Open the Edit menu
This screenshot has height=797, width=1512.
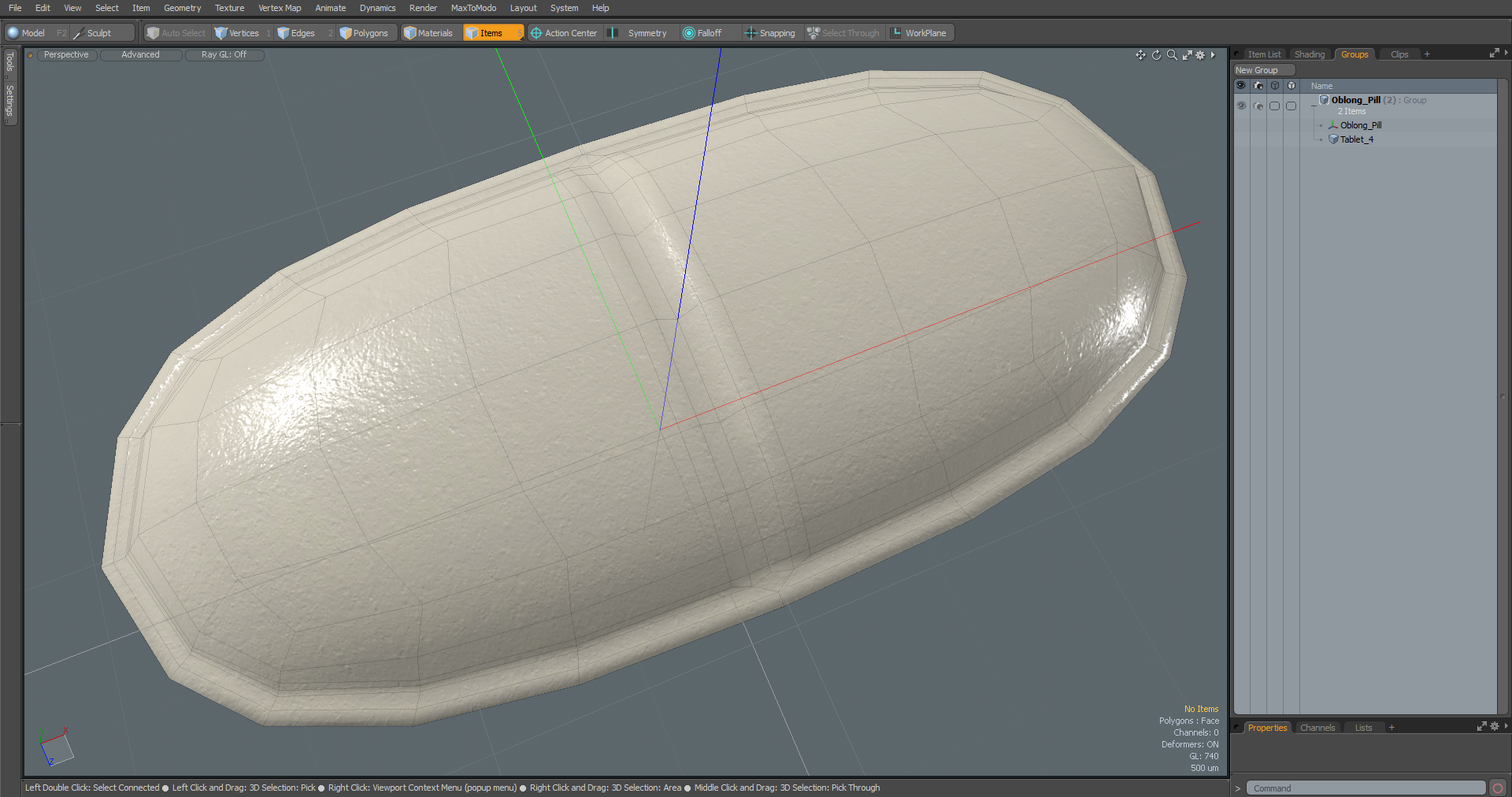(43, 8)
